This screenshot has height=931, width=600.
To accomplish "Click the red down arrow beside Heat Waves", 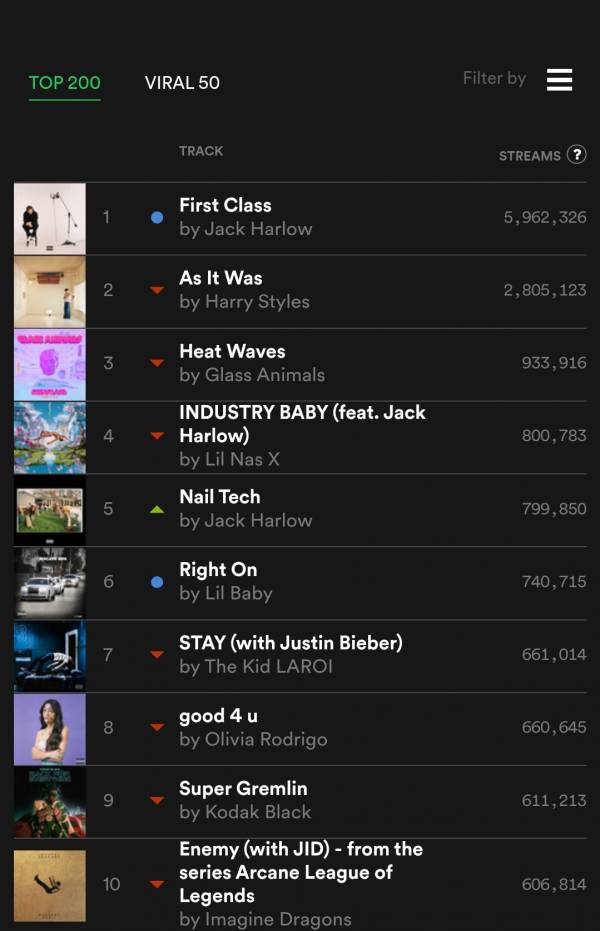I will (157, 363).
